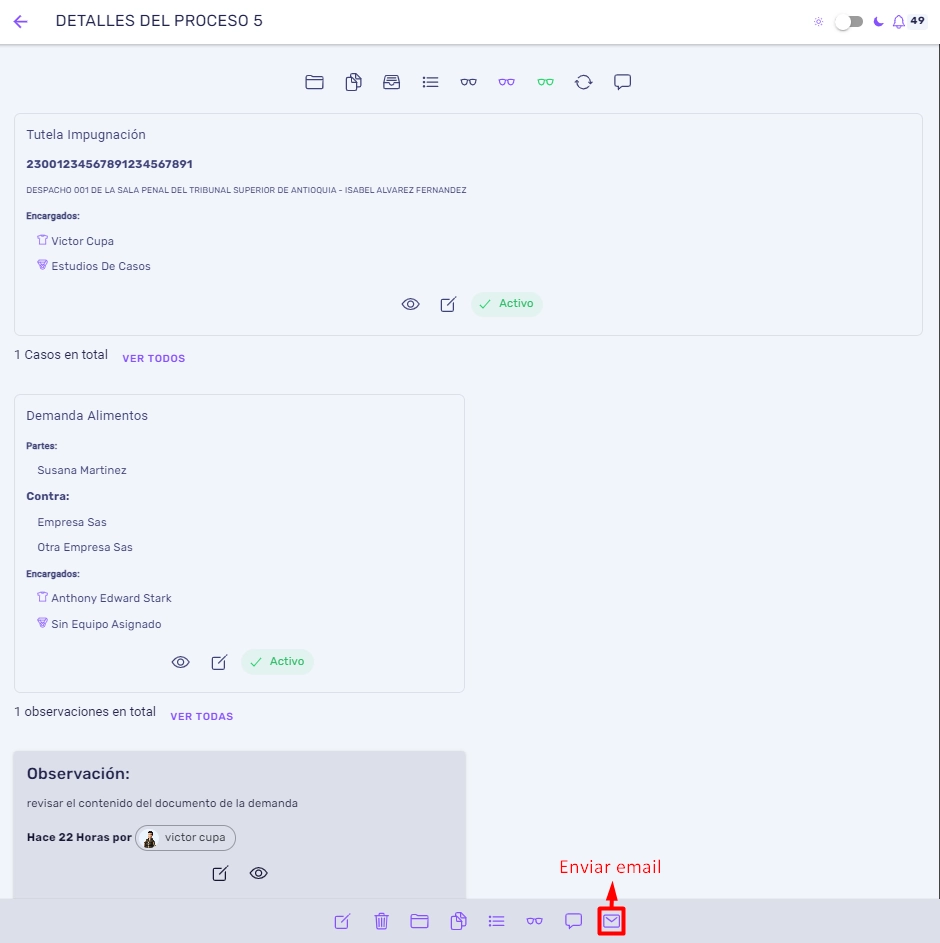
Task: Click the purple glasses icon in top toolbar
Action: tap(506, 82)
